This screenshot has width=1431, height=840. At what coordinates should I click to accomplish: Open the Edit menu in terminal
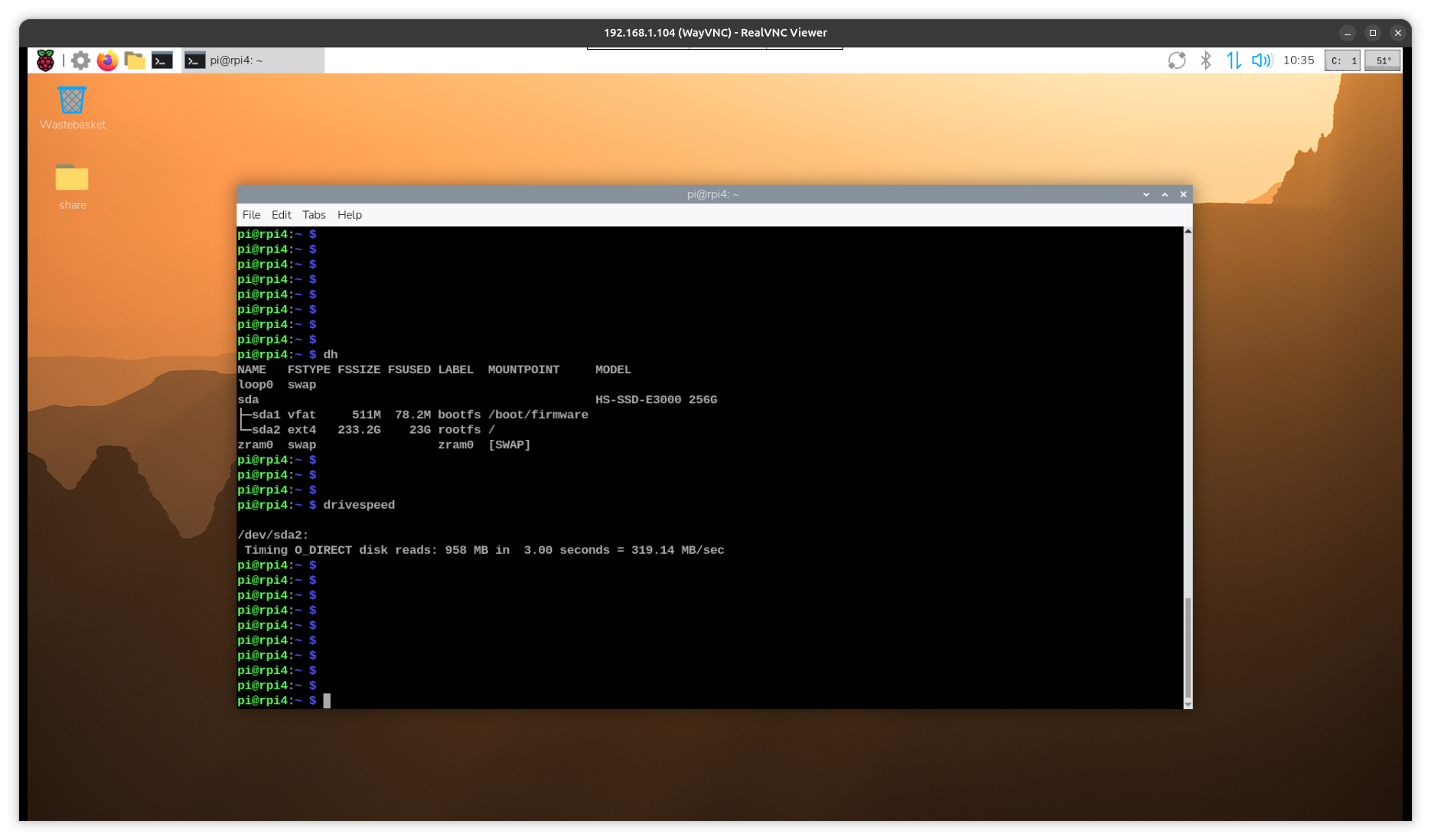pyautogui.click(x=281, y=215)
